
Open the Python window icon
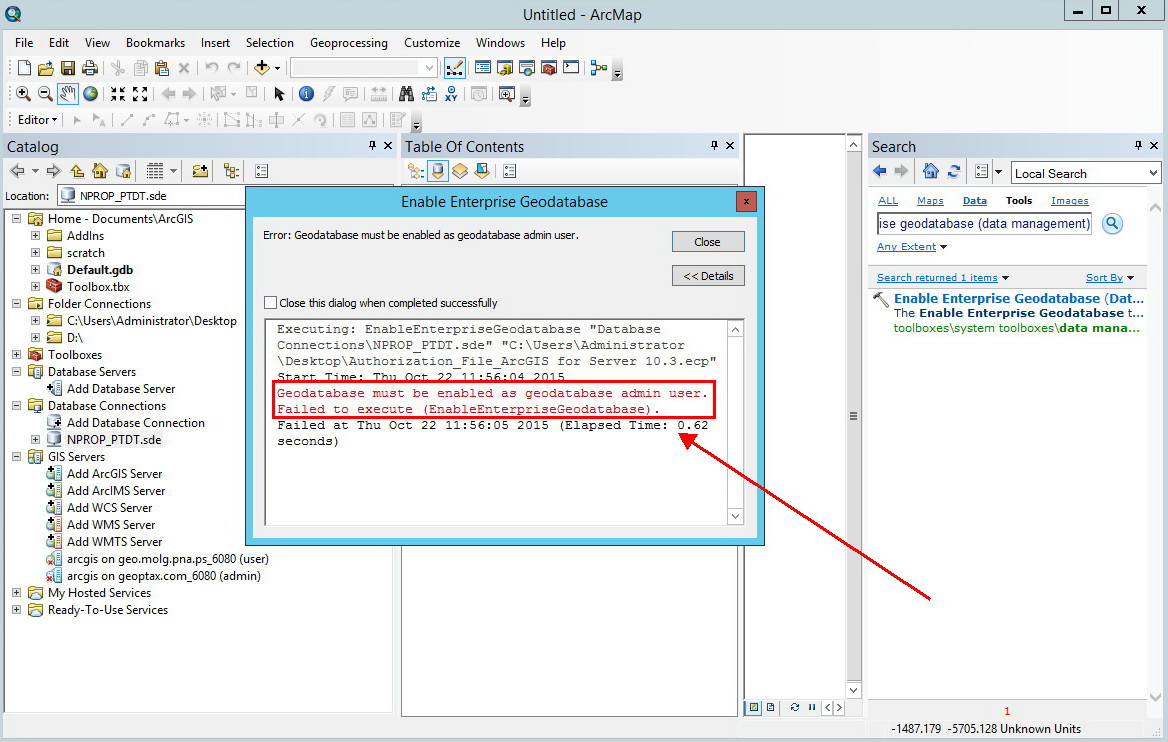coord(571,68)
